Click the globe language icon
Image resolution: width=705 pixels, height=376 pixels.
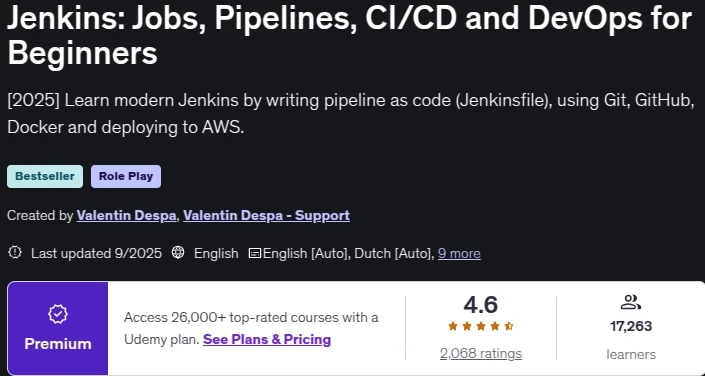(178, 253)
